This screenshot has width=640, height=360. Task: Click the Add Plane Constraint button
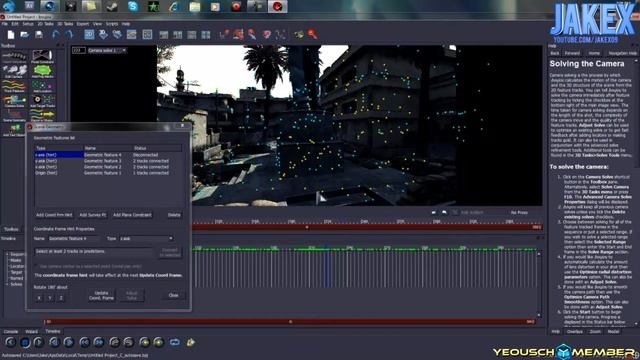point(132,215)
